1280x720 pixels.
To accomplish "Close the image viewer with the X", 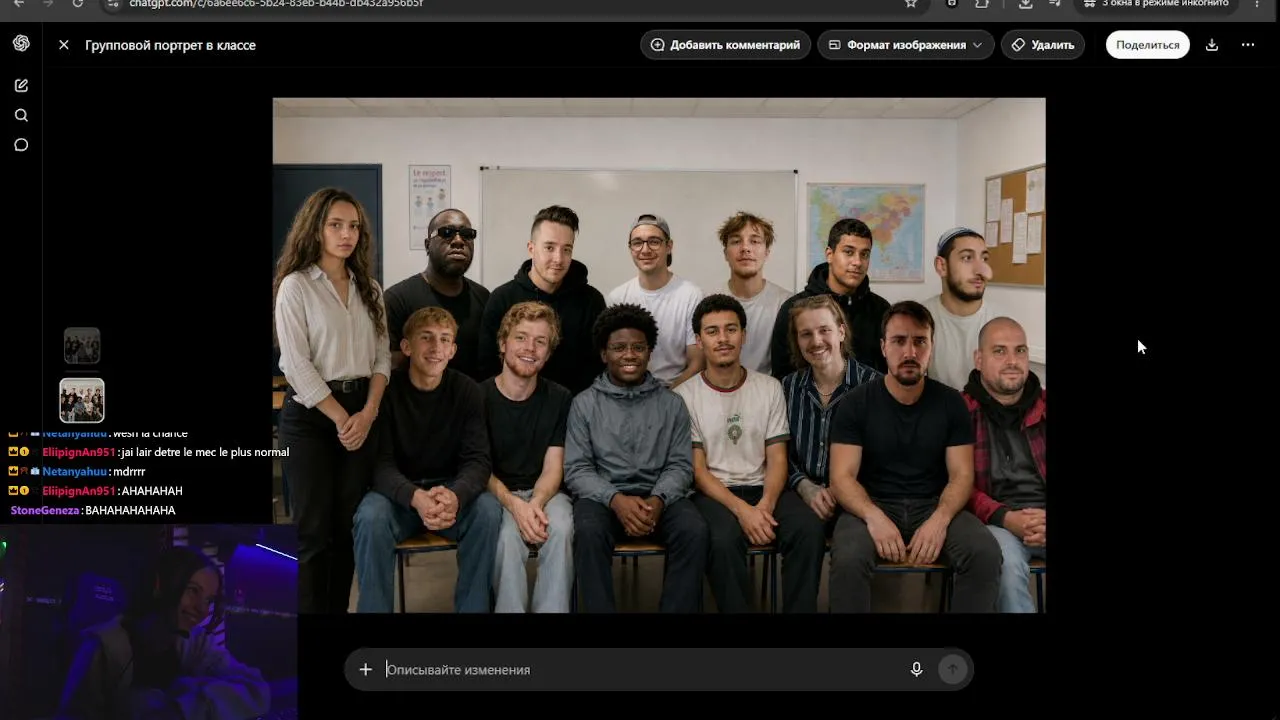I will pyautogui.click(x=64, y=45).
